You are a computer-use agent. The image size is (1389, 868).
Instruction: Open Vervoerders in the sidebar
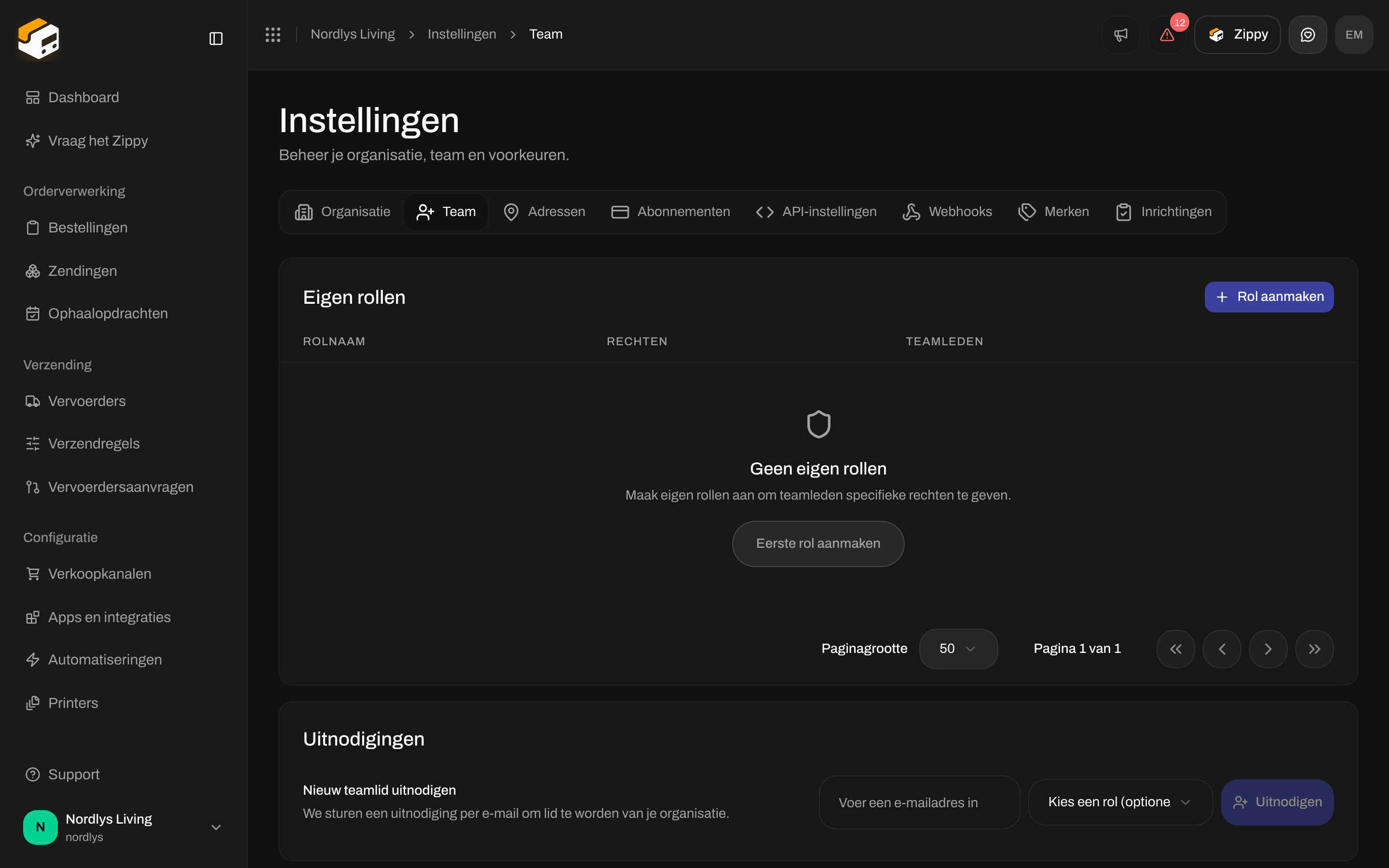point(123,401)
